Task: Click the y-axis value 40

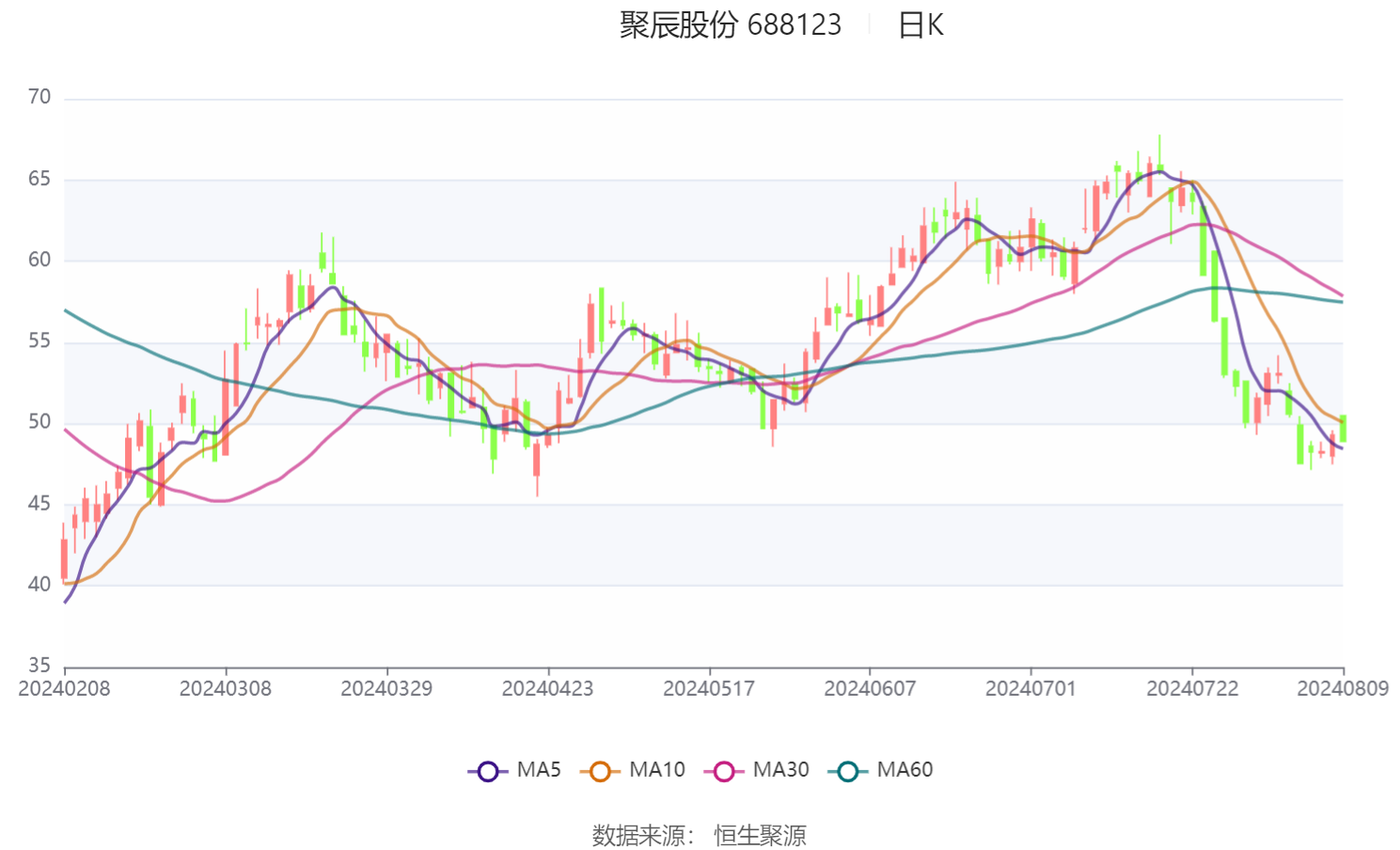Action: 39,584
